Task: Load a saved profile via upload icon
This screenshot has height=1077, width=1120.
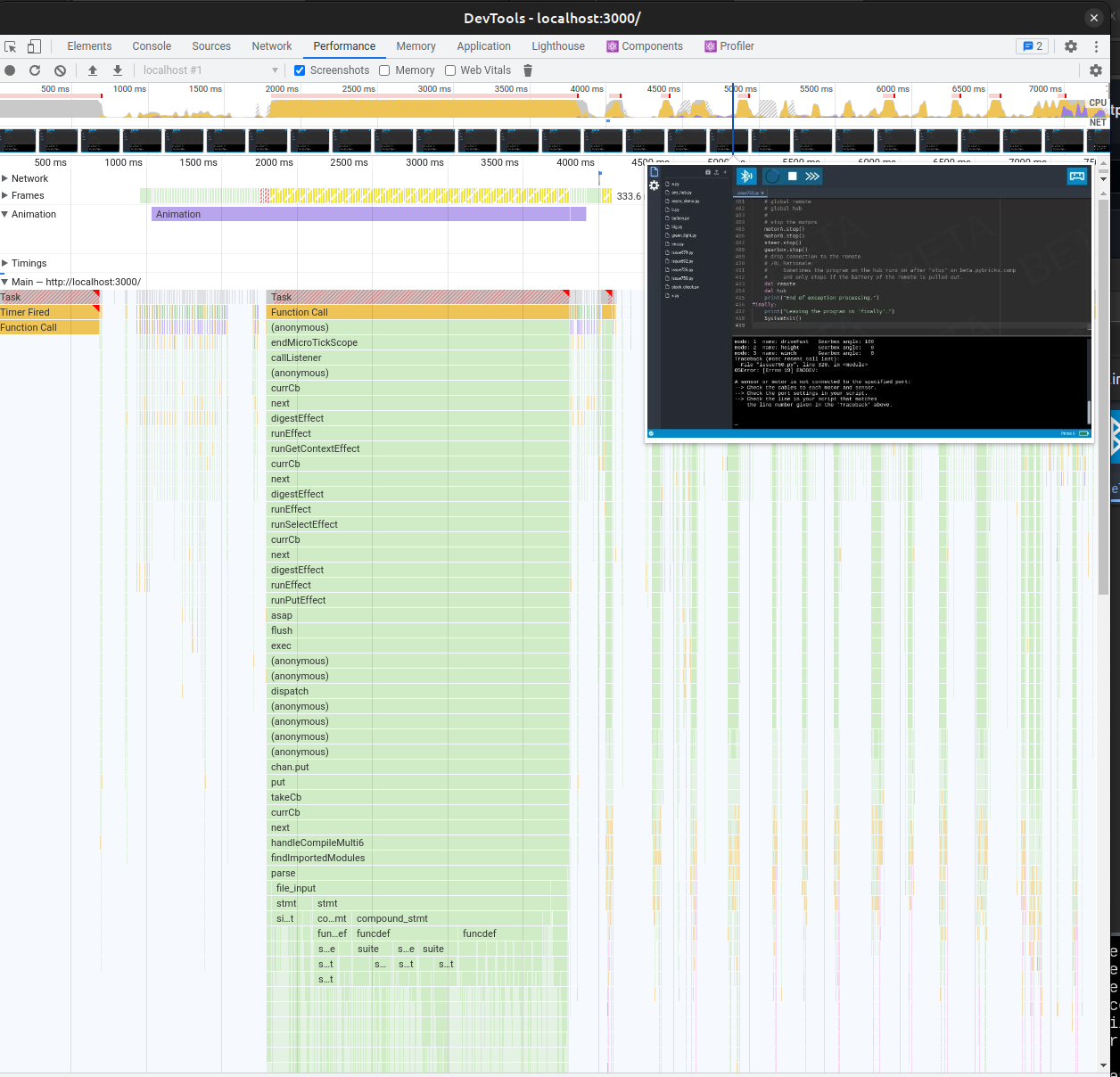Action: (93, 70)
